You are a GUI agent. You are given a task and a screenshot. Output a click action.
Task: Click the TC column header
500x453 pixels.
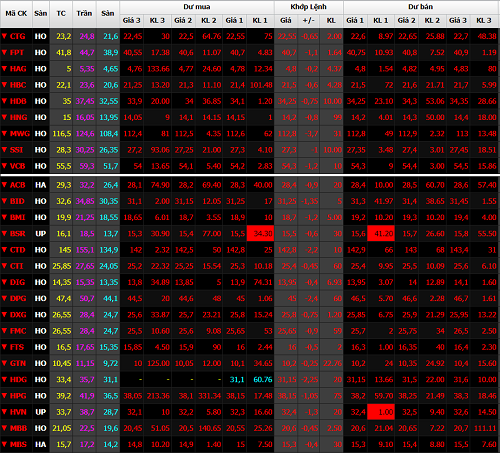61,14
